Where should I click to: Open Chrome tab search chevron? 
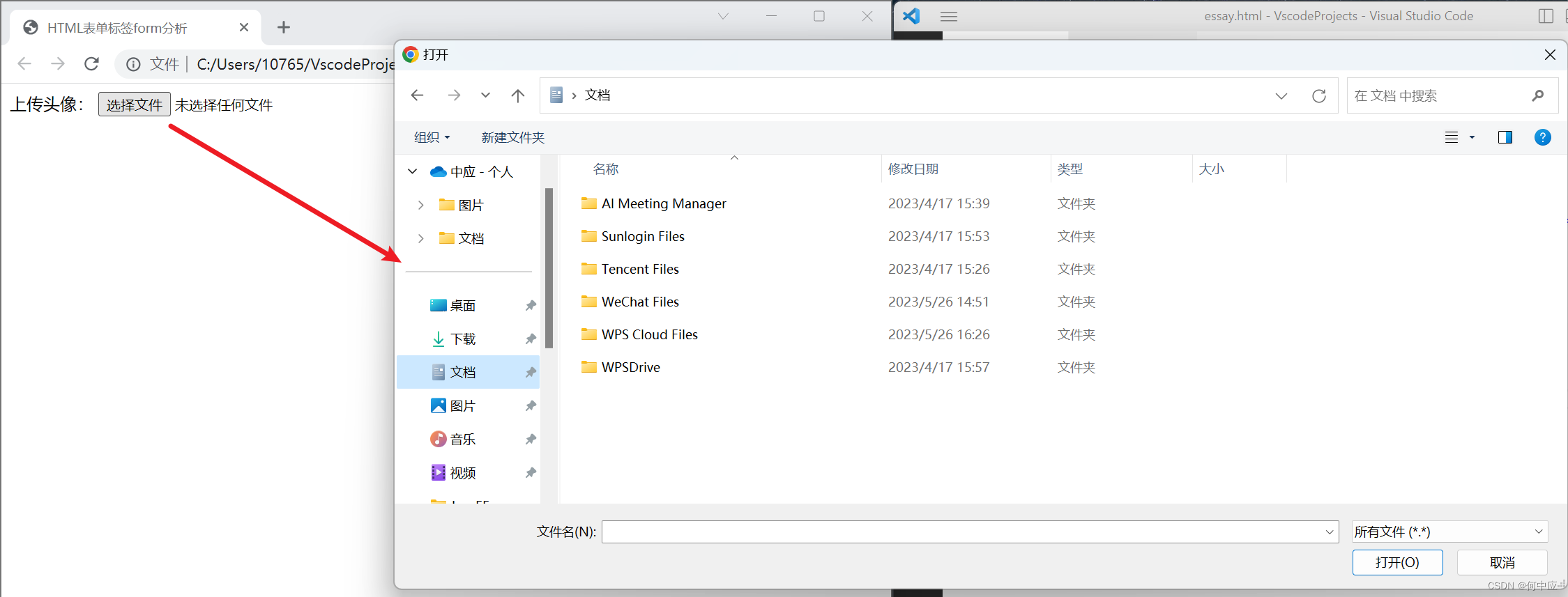[x=723, y=16]
